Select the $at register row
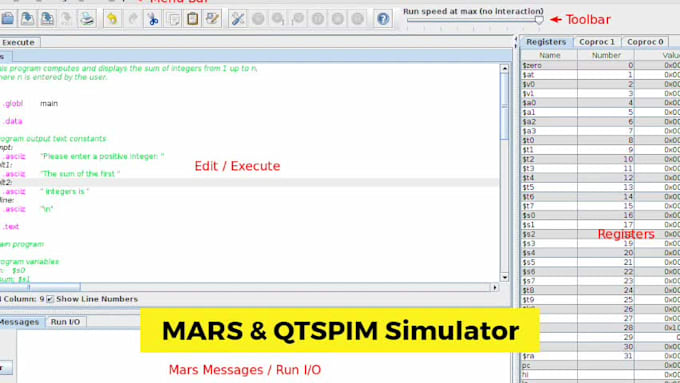The width and height of the screenshot is (680, 383). click(x=601, y=75)
